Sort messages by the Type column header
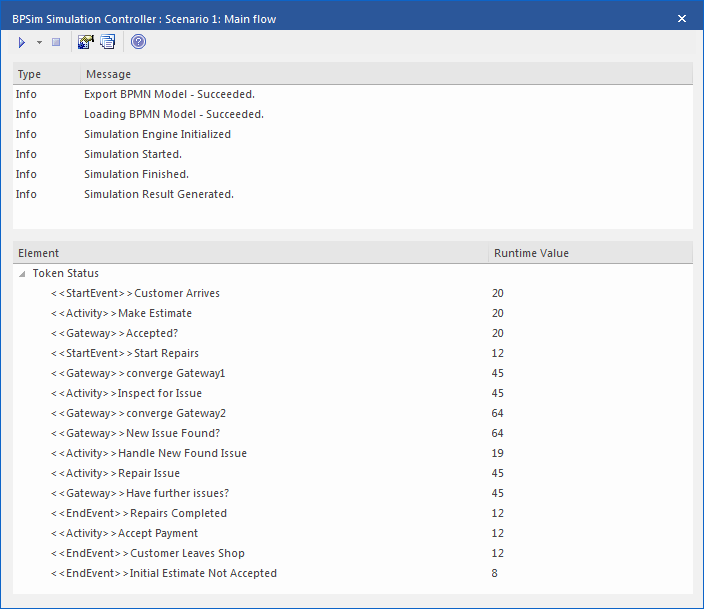This screenshot has width=705, height=609. pos(45,74)
